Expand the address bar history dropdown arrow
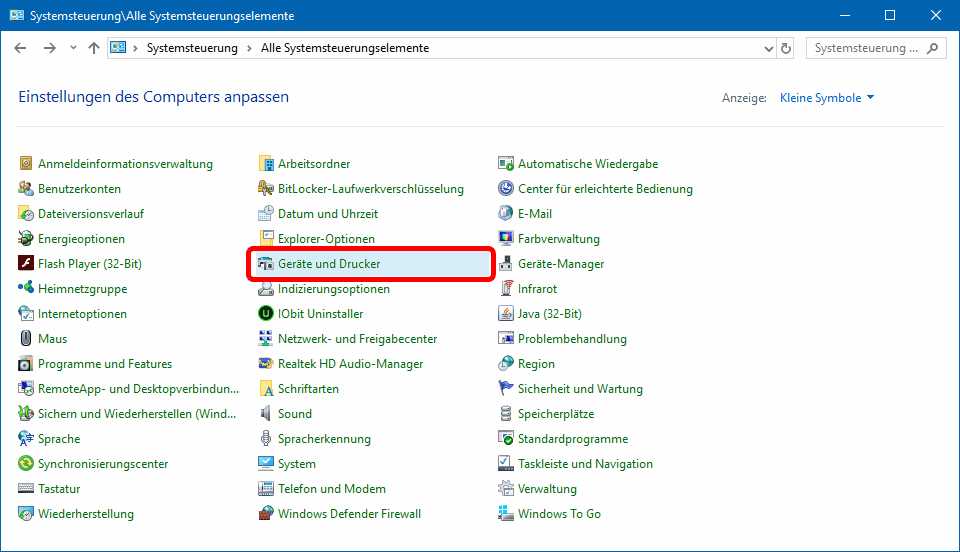 768,48
